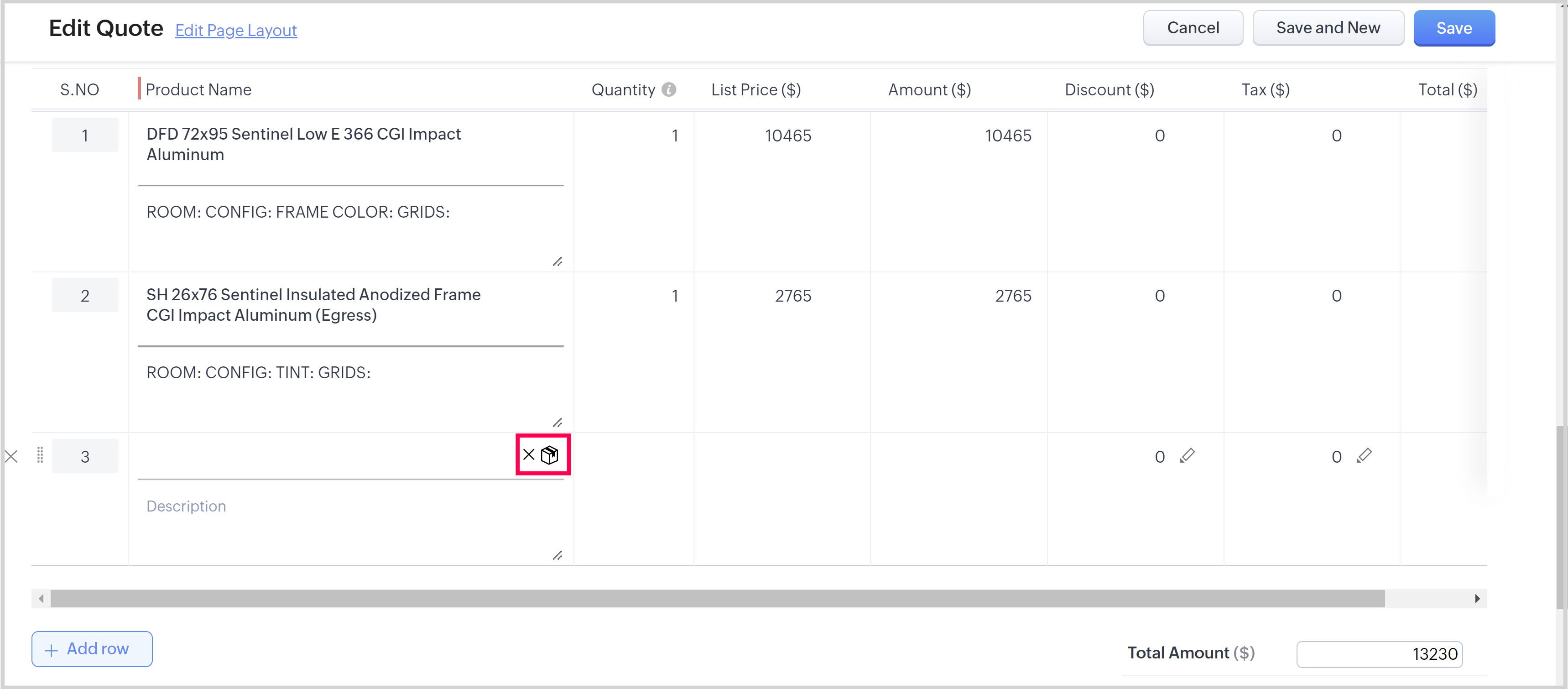Delete row 3 using the left X icon
The image size is (1568, 689).
tap(11, 456)
